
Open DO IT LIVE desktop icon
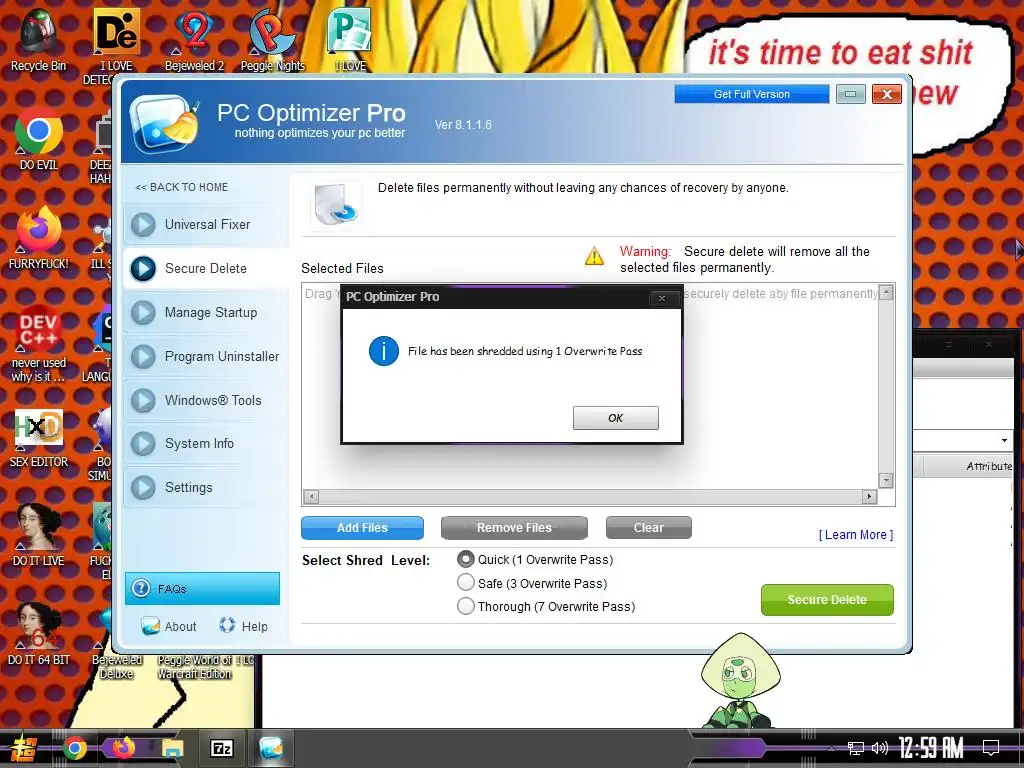pos(39,534)
